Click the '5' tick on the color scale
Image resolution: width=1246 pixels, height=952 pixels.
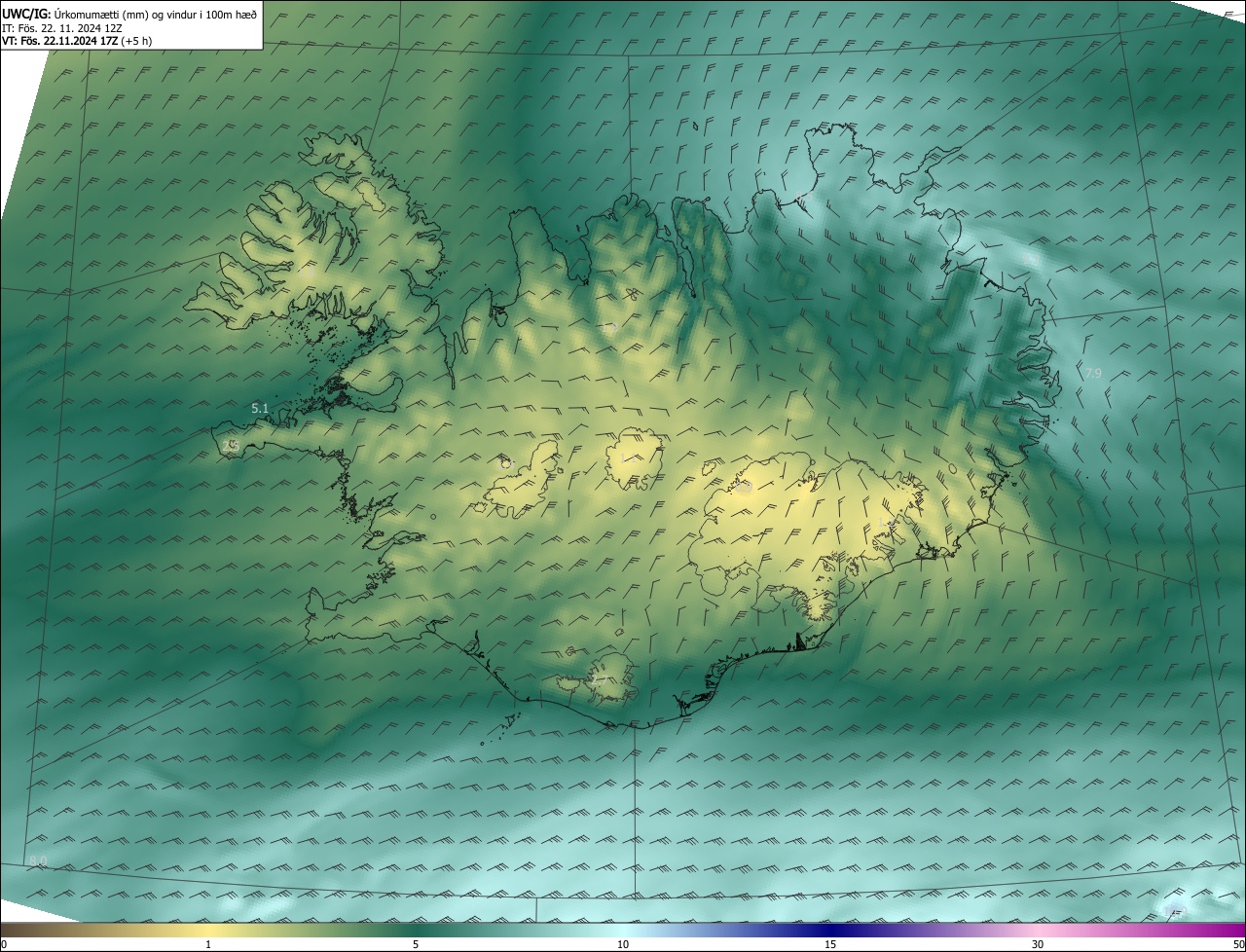[416, 944]
